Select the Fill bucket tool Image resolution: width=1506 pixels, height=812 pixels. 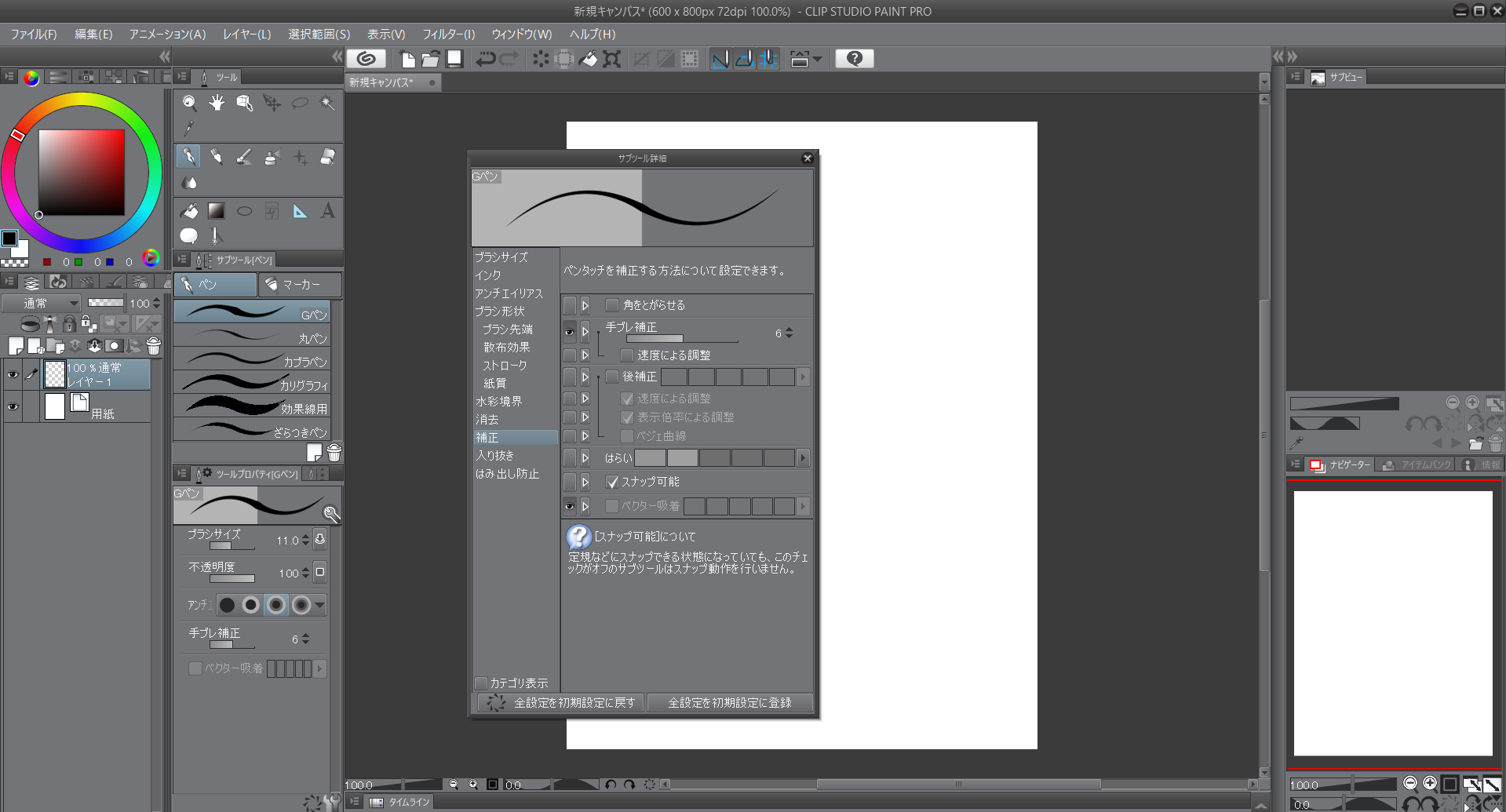[x=189, y=211]
